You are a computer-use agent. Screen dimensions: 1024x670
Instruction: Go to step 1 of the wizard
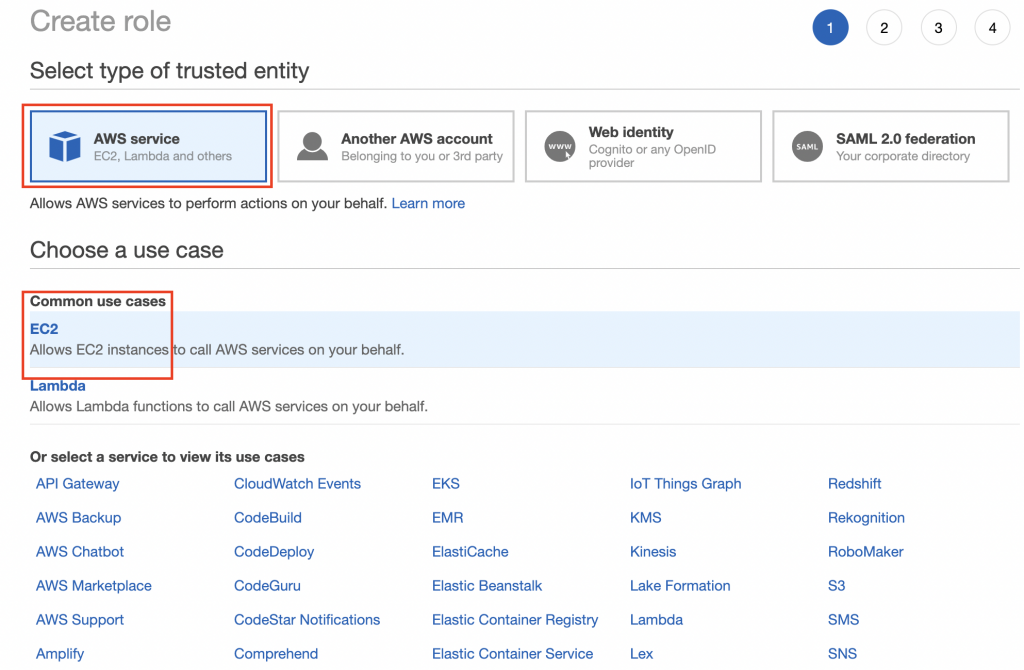pyautogui.click(x=830, y=27)
